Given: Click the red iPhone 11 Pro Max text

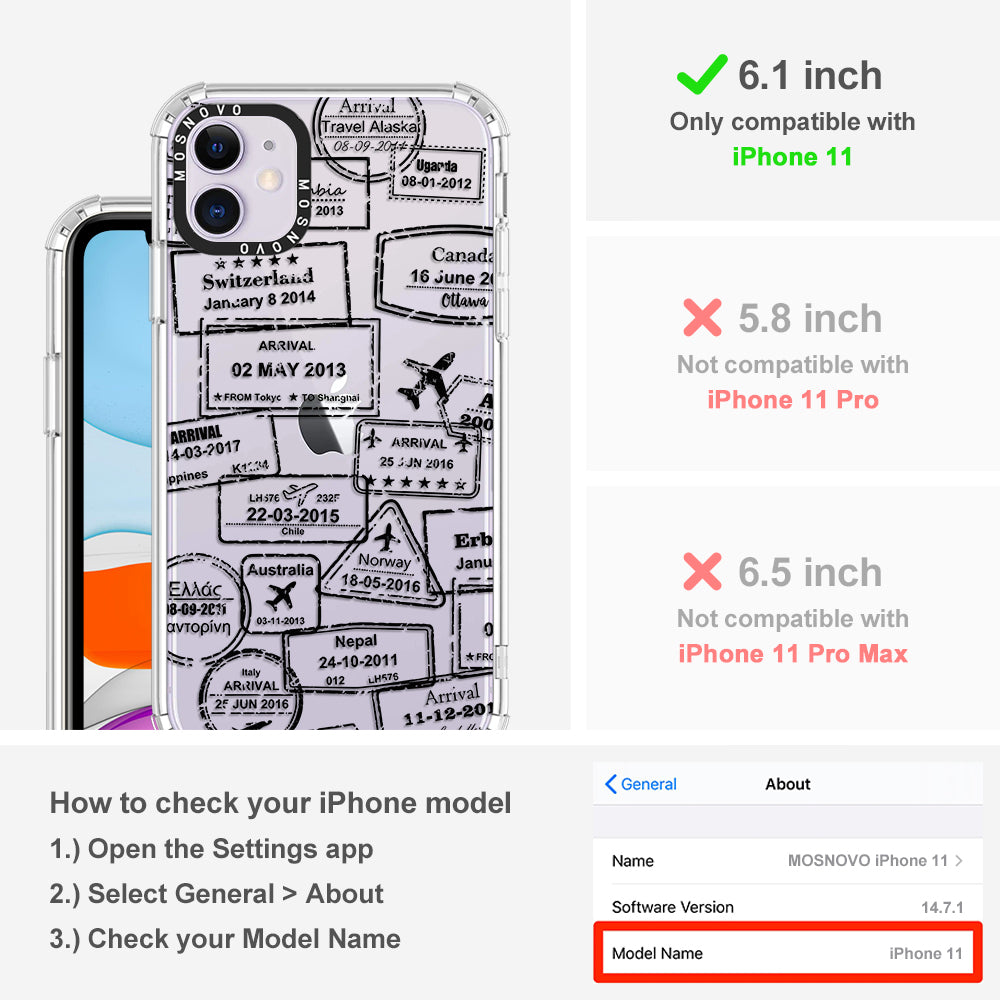Looking at the screenshot, I should (x=793, y=654).
